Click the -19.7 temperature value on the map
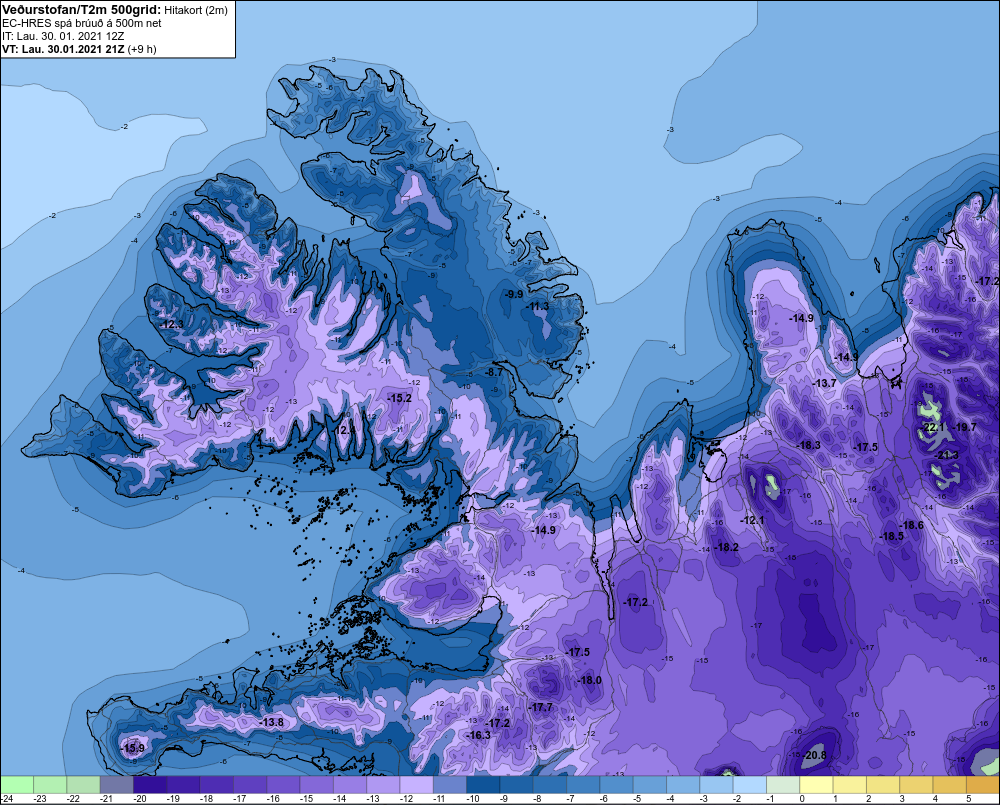Viewport: 1000px width, 805px height. 964,427
